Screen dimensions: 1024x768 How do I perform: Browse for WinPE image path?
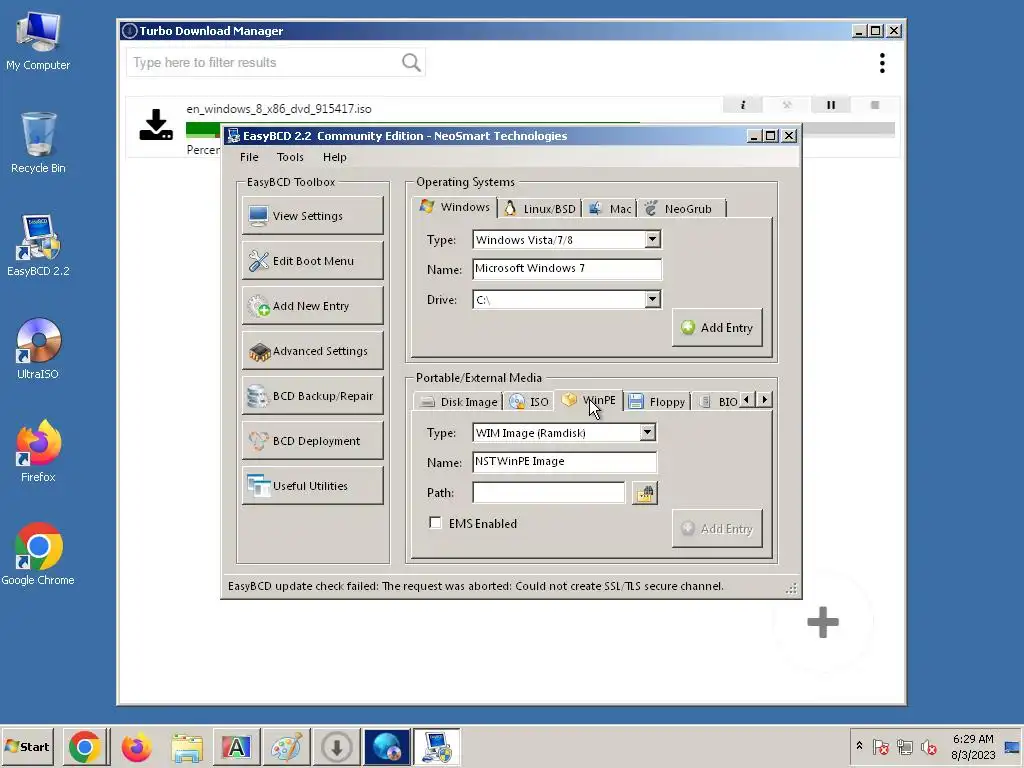click(x=645, y=493)
